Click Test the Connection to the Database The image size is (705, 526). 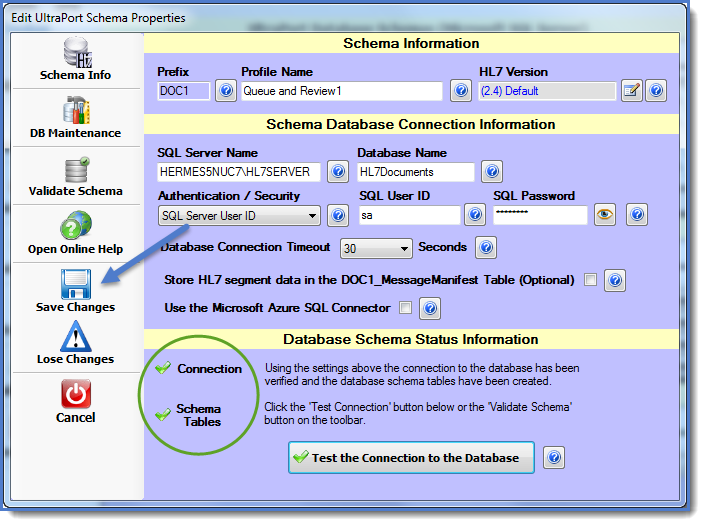click(x=411, y=458)
